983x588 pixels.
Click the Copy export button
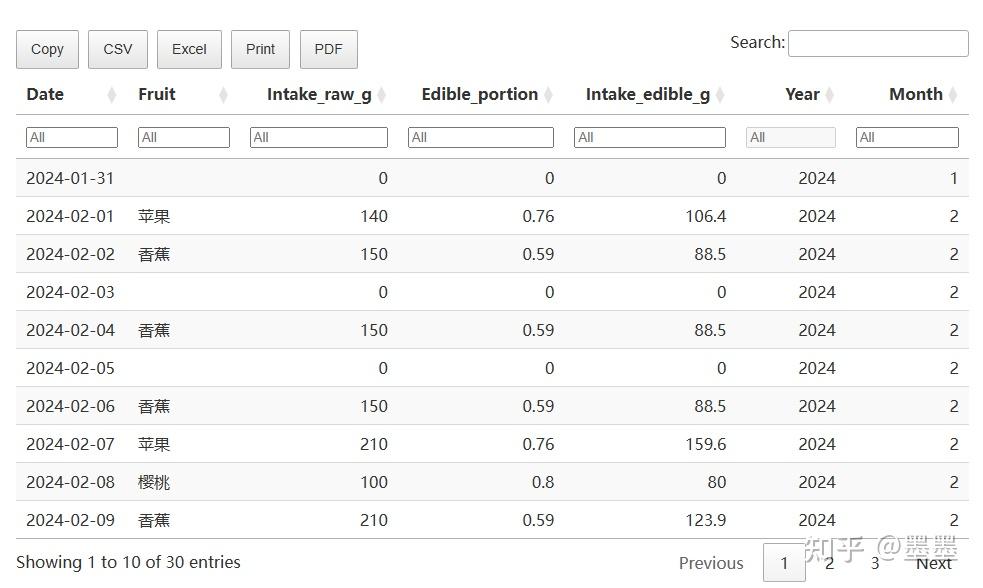pos(47,49)
